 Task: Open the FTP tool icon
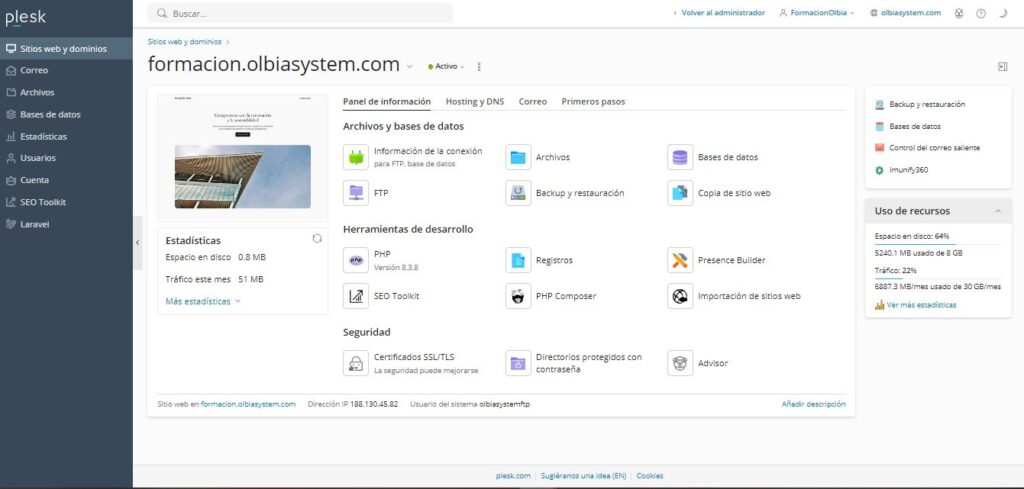pos(356,193)
